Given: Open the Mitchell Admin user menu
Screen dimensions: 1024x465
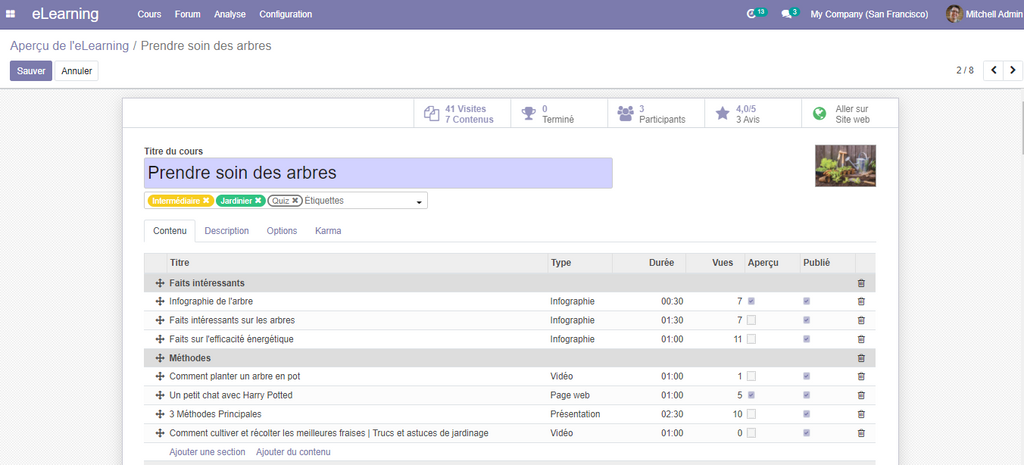Looking at the screenshot, I should [983, 14].
